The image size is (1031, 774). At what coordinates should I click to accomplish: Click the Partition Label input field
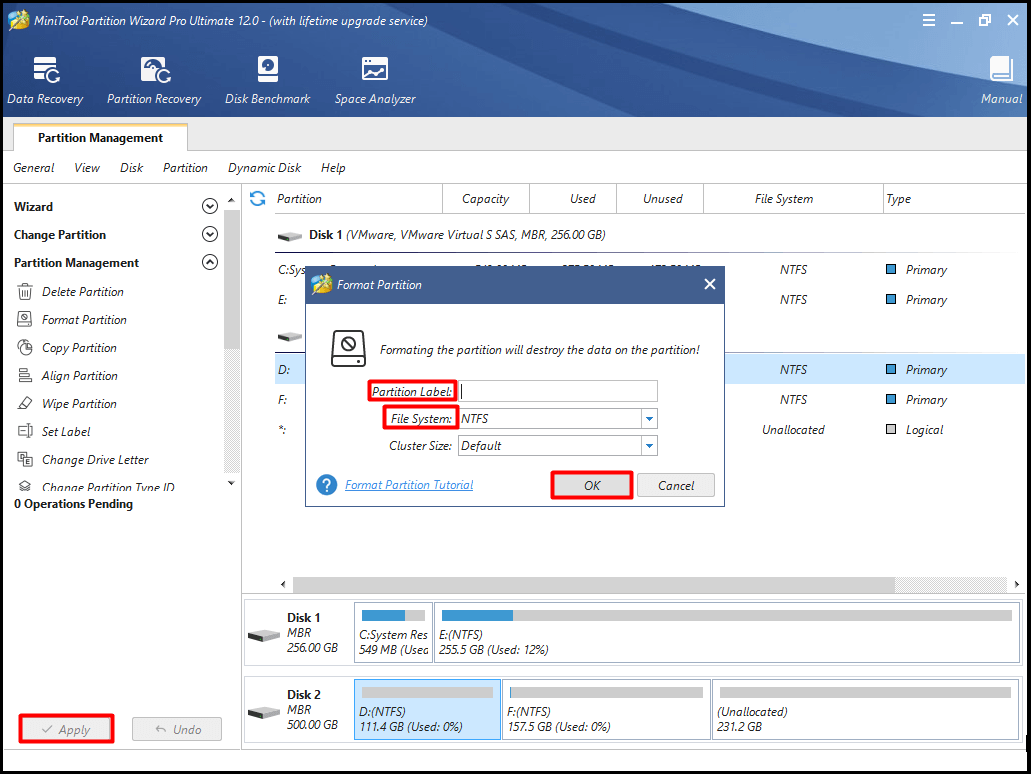click(558, 391)
